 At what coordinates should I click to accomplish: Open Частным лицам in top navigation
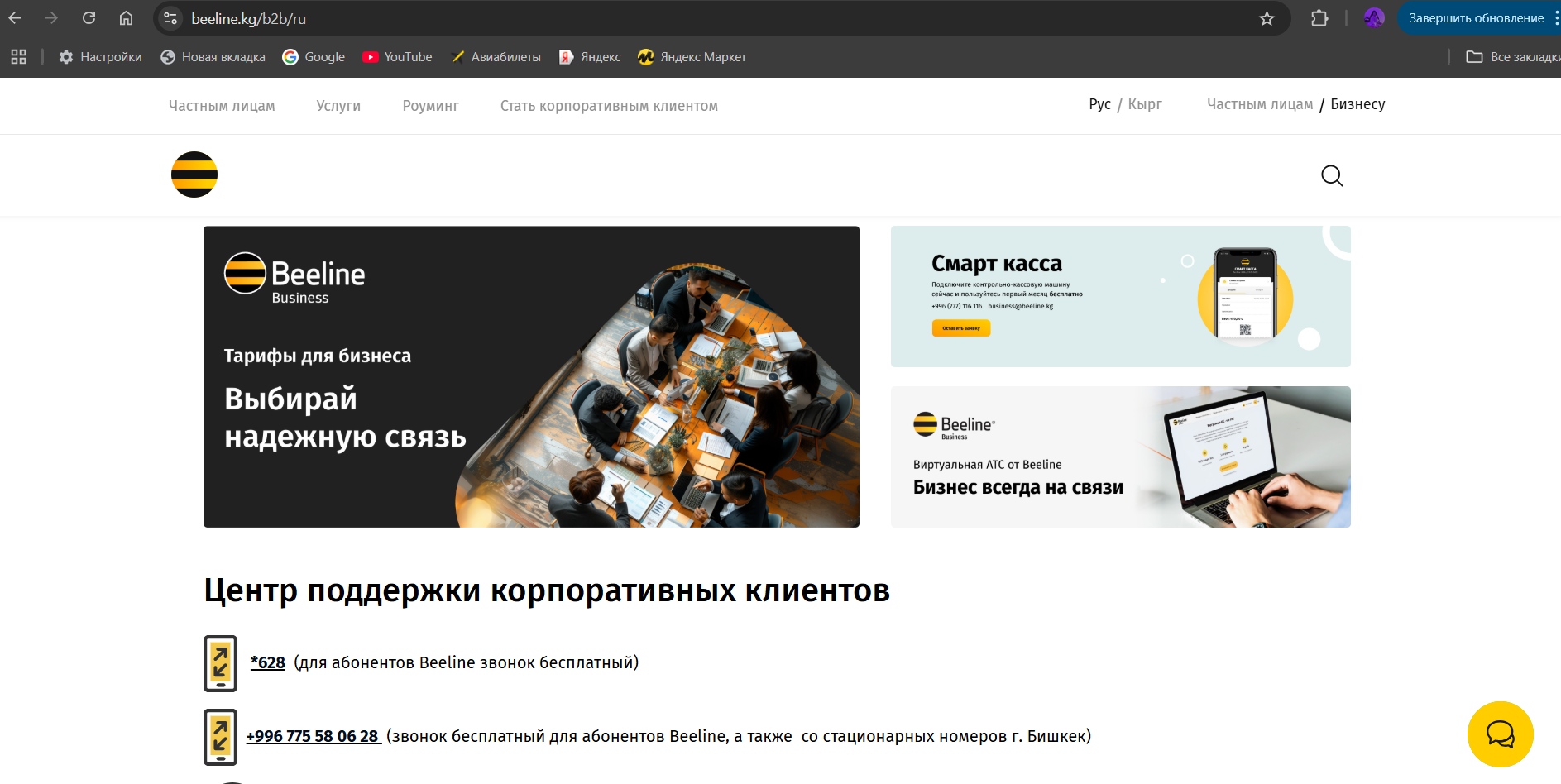(x=222, y=106)
